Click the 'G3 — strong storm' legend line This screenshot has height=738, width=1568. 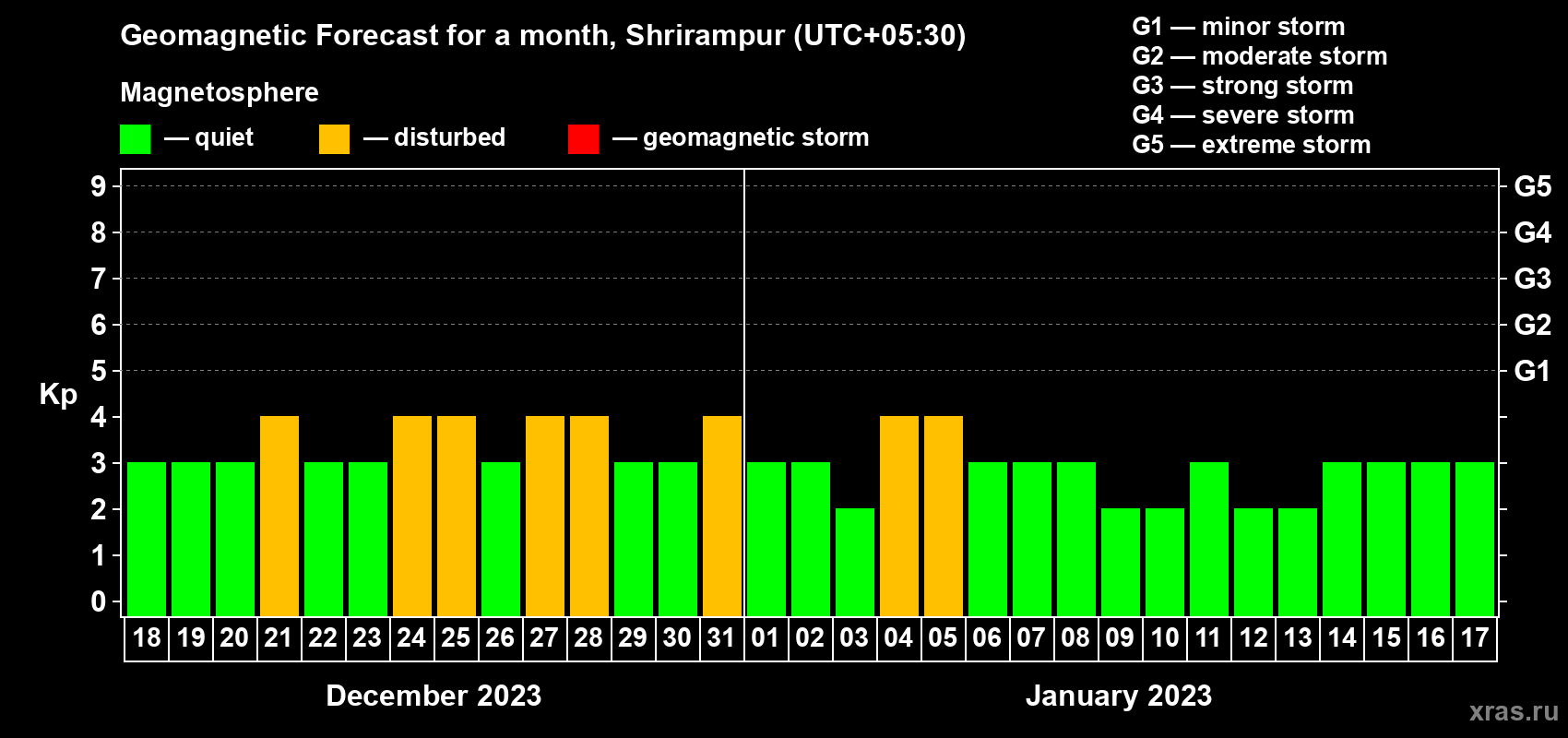point(1242,86)
